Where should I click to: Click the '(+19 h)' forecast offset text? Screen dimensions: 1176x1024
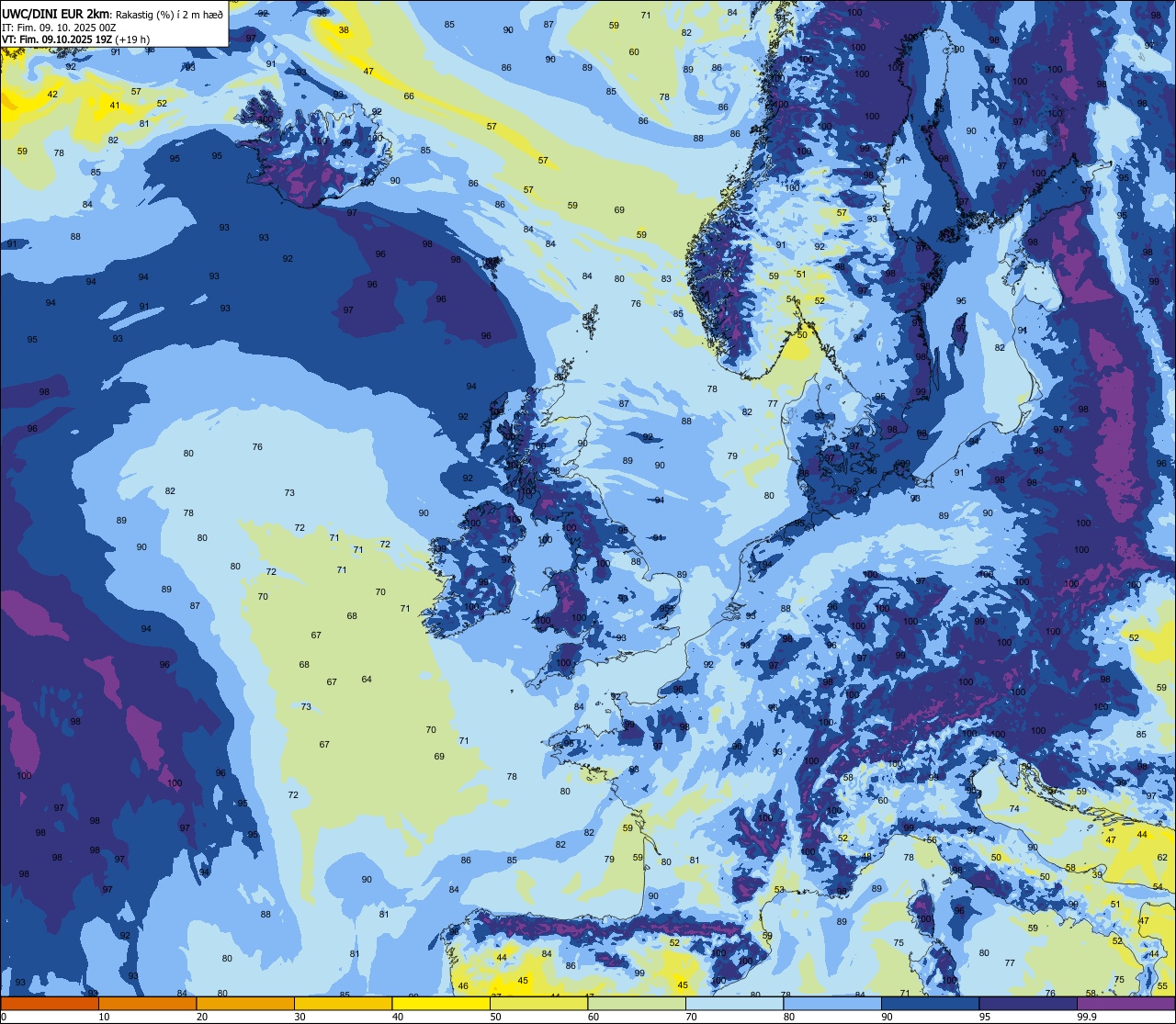pyautogui.click(x=133, y=39)
